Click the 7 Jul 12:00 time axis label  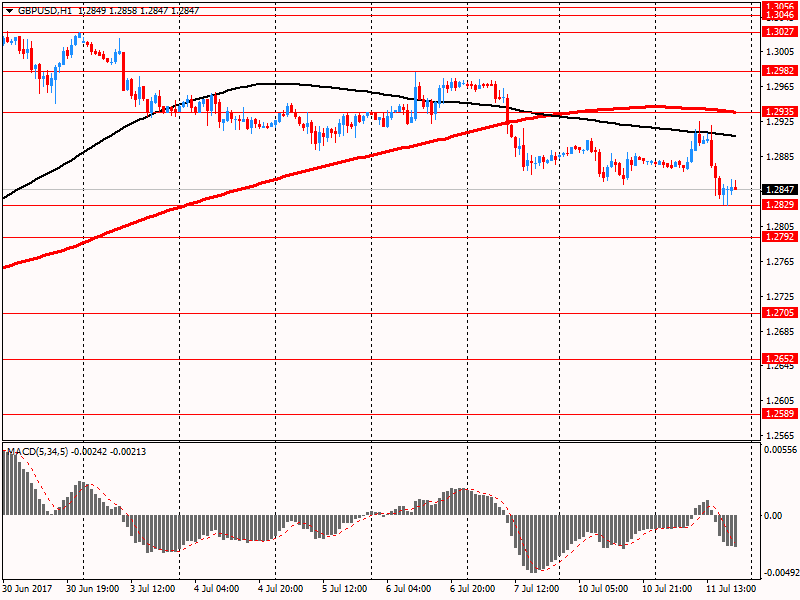536,589
